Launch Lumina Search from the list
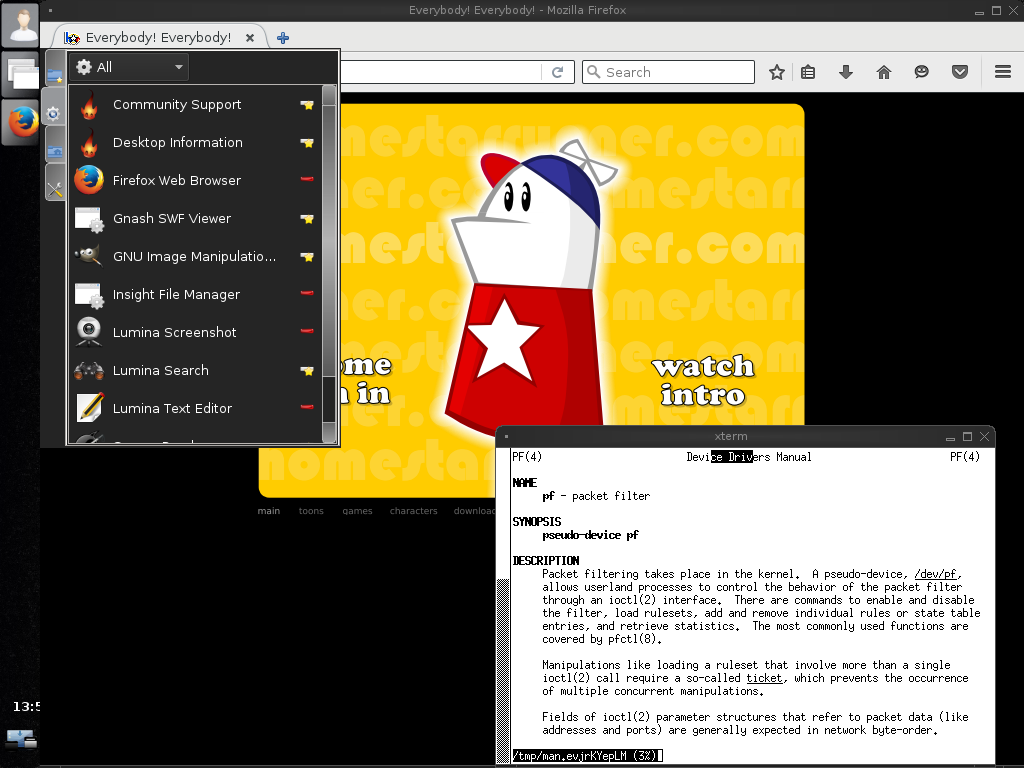1024x768 pixels. tap(195, 370)
